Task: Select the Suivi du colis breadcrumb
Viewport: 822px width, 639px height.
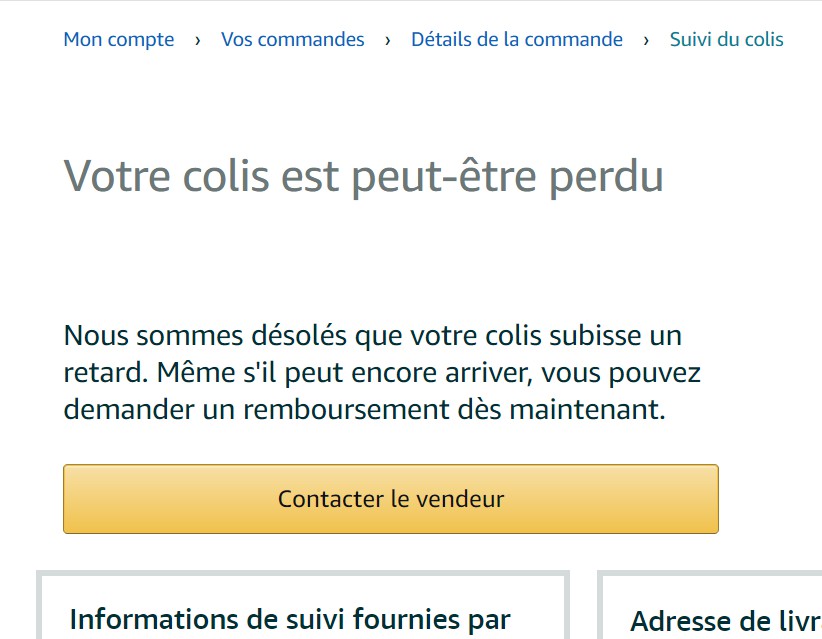Action: (x=726, y=40)
